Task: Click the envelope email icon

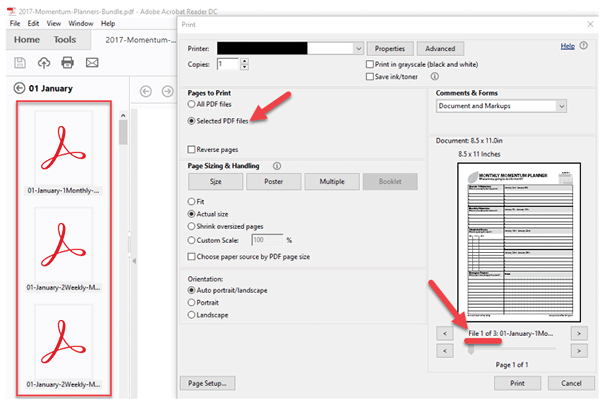Action: coord(92,62)
